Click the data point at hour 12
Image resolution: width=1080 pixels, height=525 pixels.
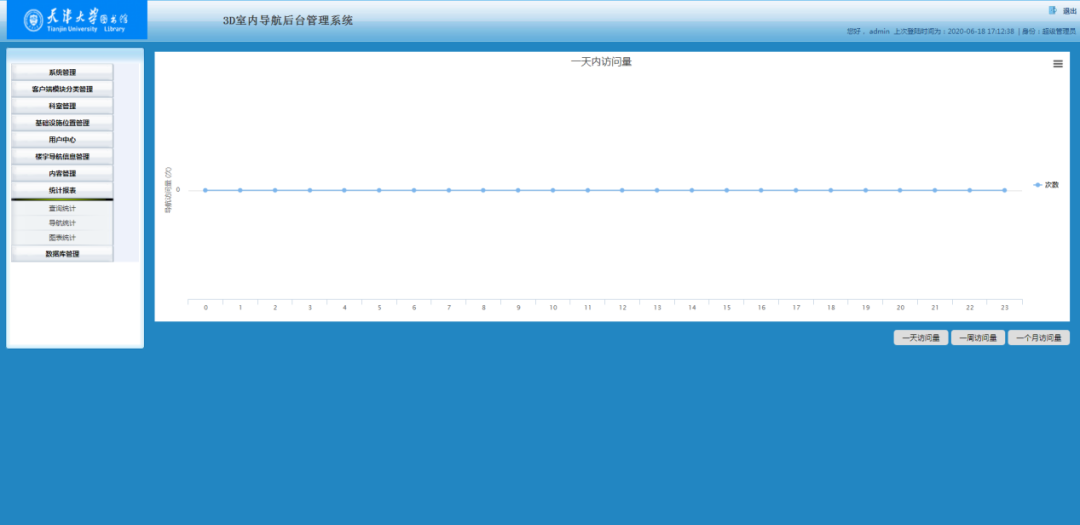[622, 190]
